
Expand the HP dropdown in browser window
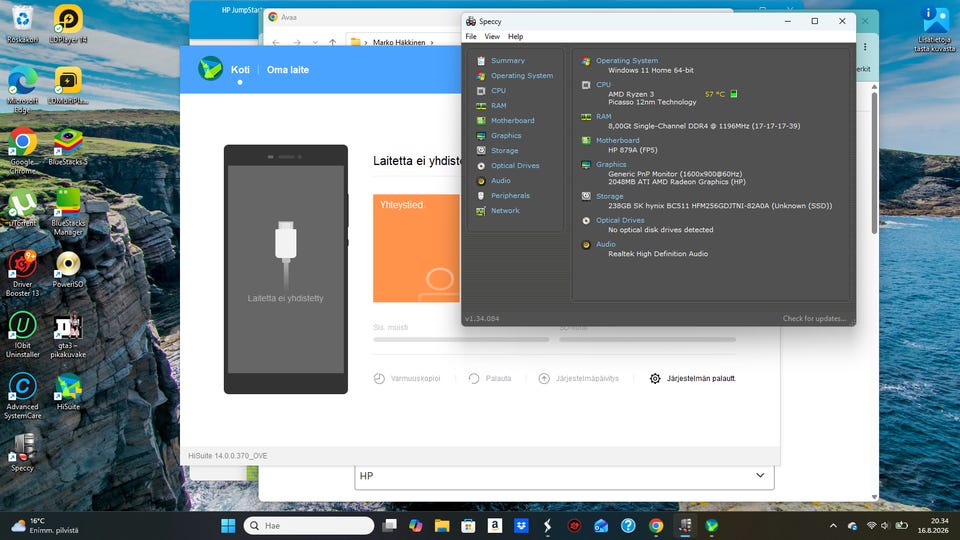564,476
